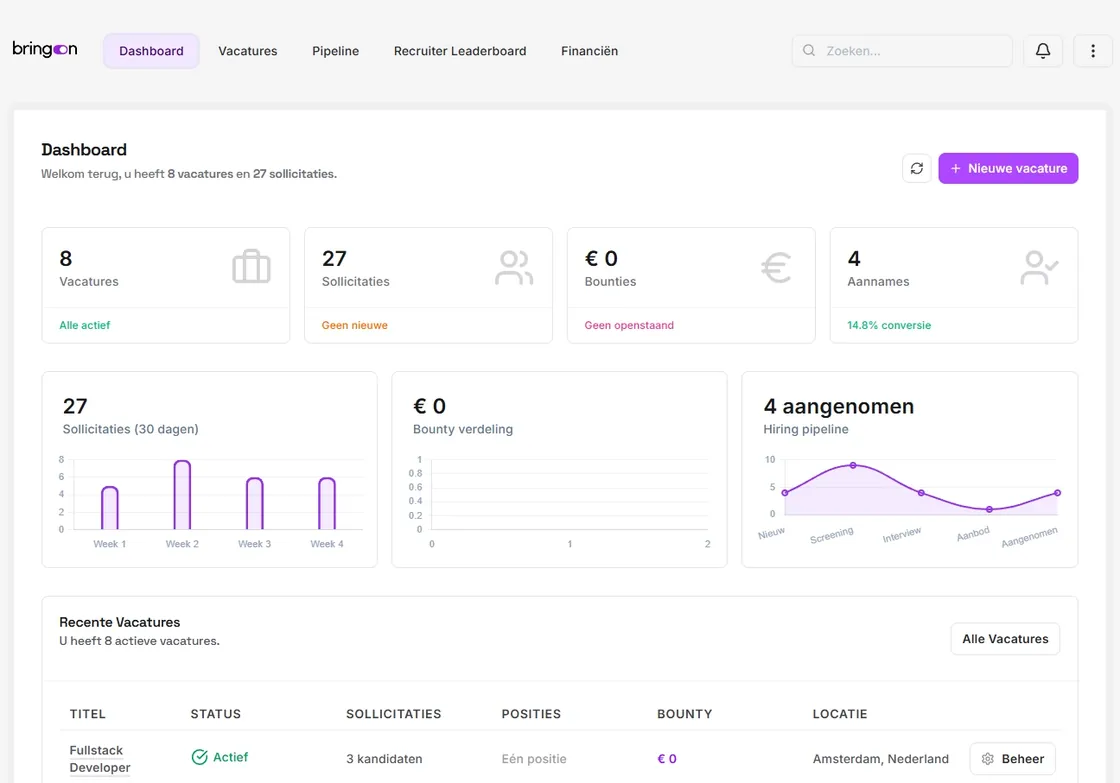The width and height of the screenshot is (1120, 783).
Task: Click the people icon on Sollicitaties card
Action: [x=514, y=267]
